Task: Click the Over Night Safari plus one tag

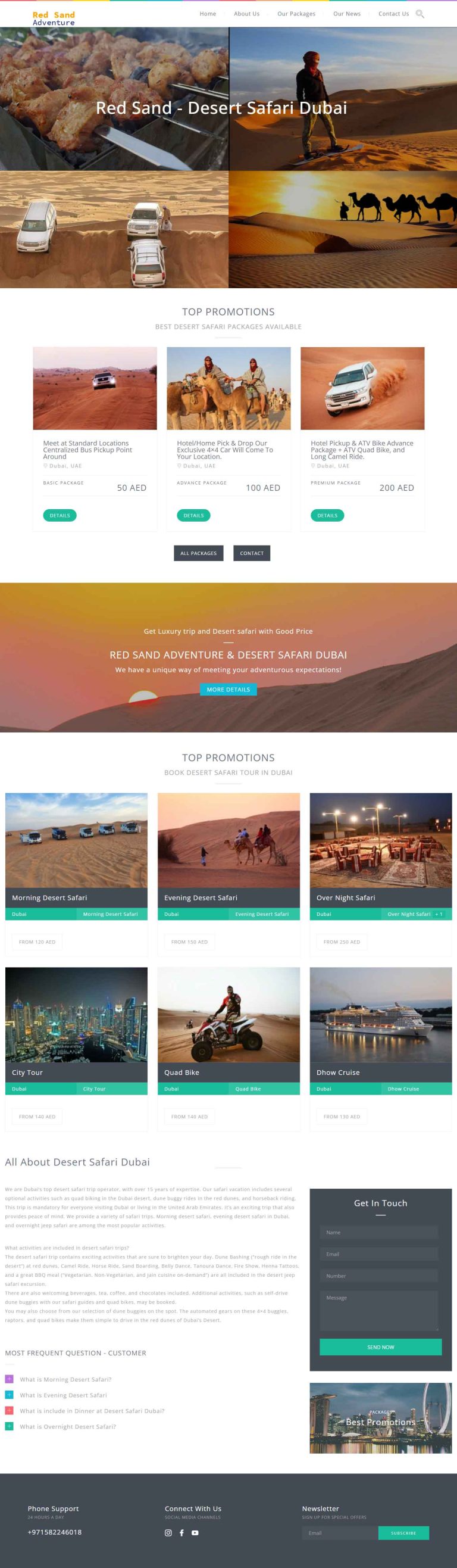Action: tap(439, 914)
